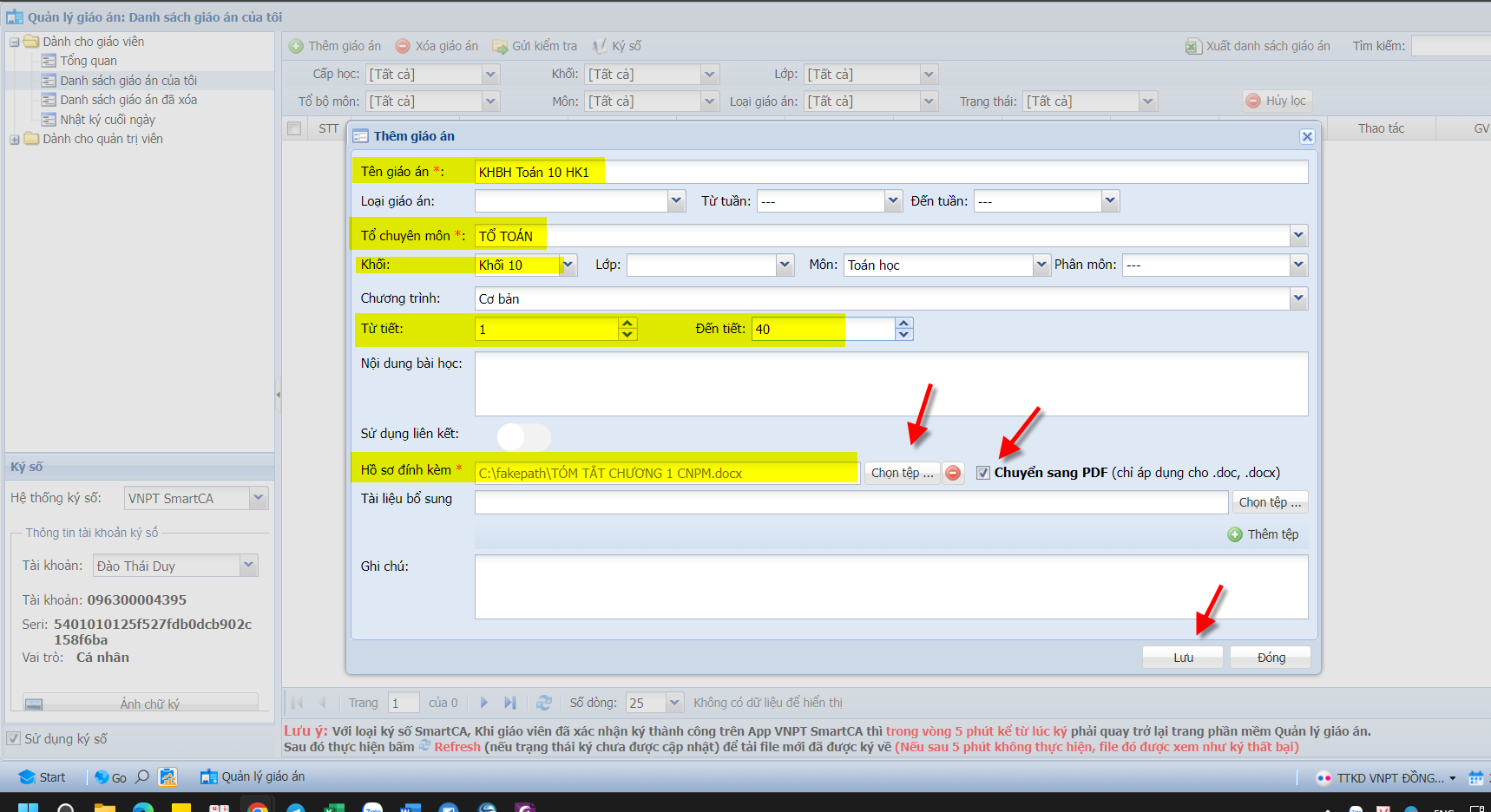Open Nhật ký cuối ngày in sidebar

pyautogui.click(x=107, y=120)
